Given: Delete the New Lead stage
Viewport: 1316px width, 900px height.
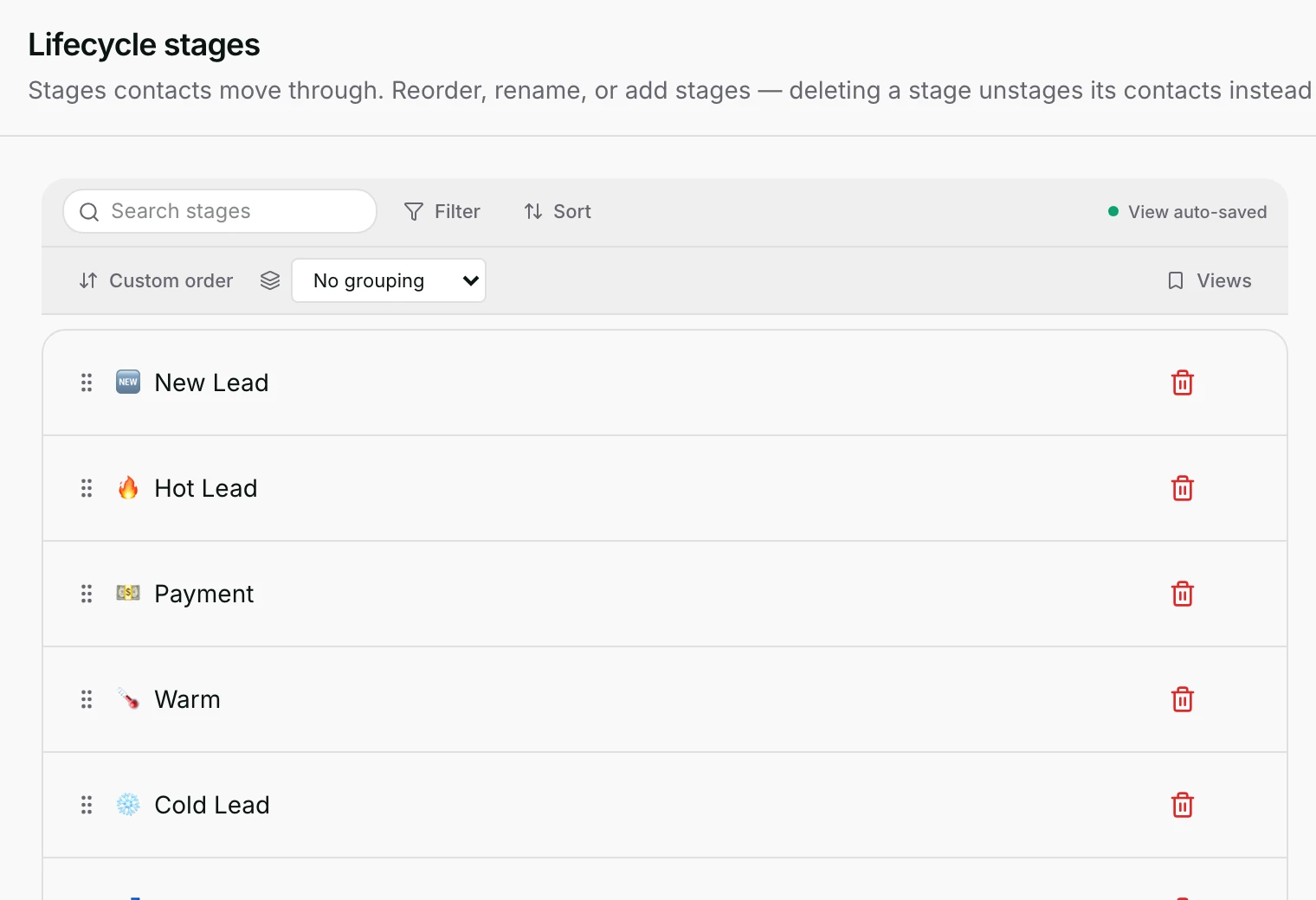Looking at the screenshot, I should coord(1182,382).
